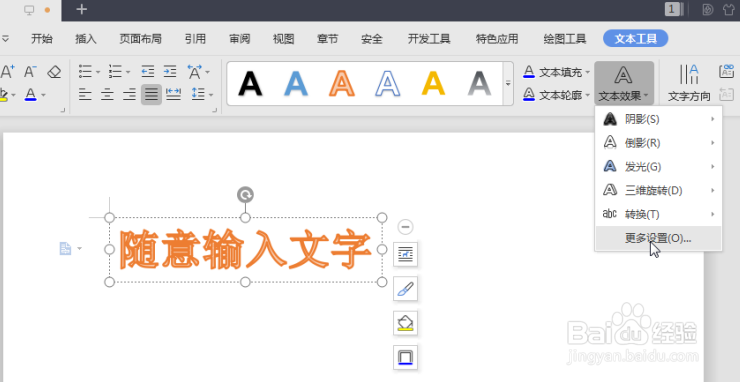Open 三维旋转(D) 3D rotation submenu
Viewport: 740px width, 382px height.
click(x=658, y=190)
